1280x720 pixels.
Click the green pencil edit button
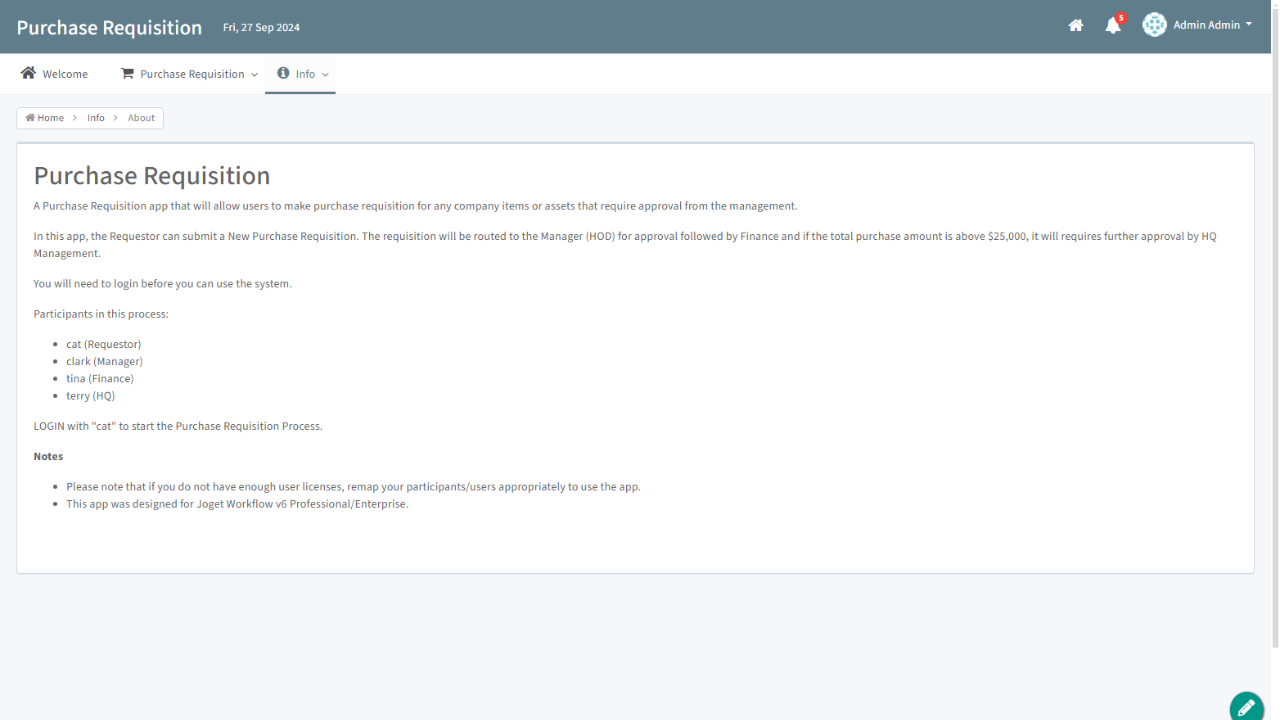click(x=1246, y=707)
